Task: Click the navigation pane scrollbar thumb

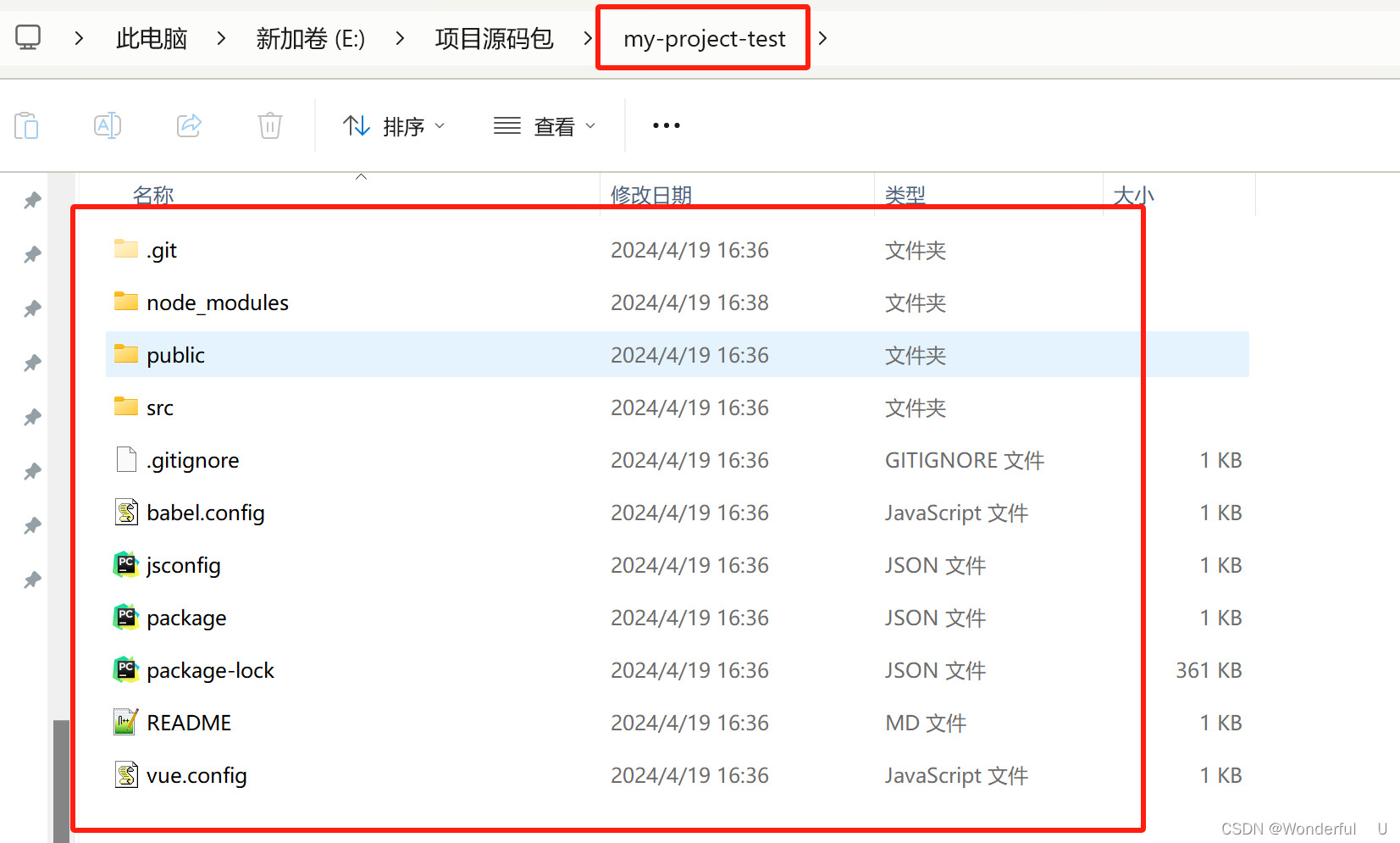Action: (x=61, y=780)
